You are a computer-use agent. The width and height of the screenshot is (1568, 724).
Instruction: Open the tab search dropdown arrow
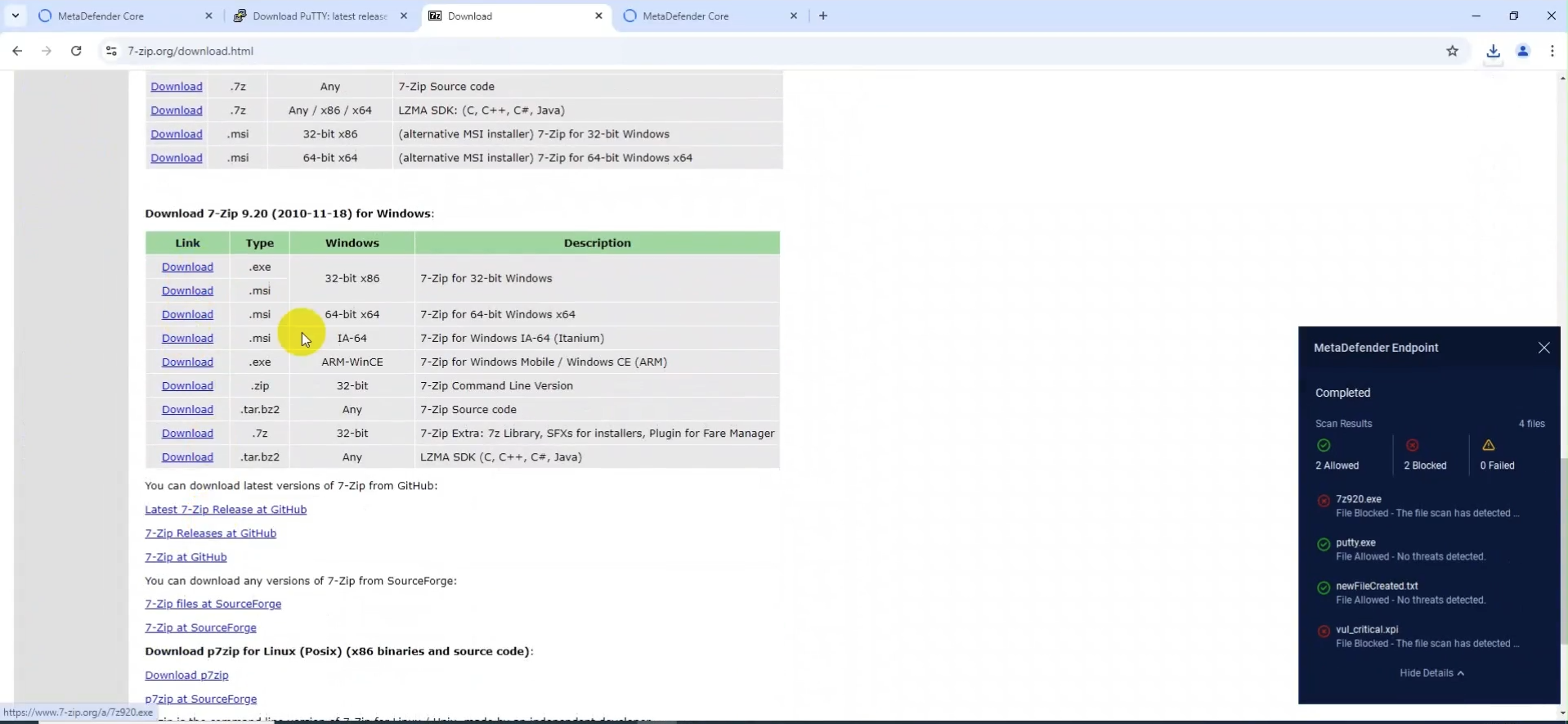(x=16, y=16)
